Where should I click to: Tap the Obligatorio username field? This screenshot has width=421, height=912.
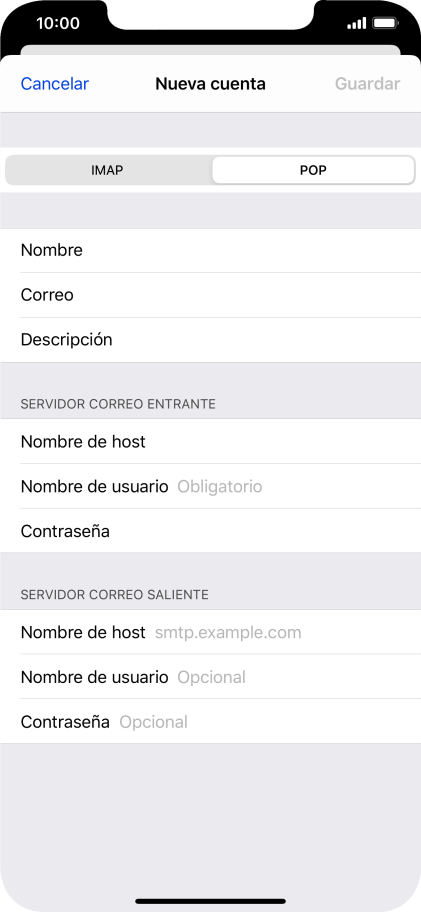coord(210,486)
